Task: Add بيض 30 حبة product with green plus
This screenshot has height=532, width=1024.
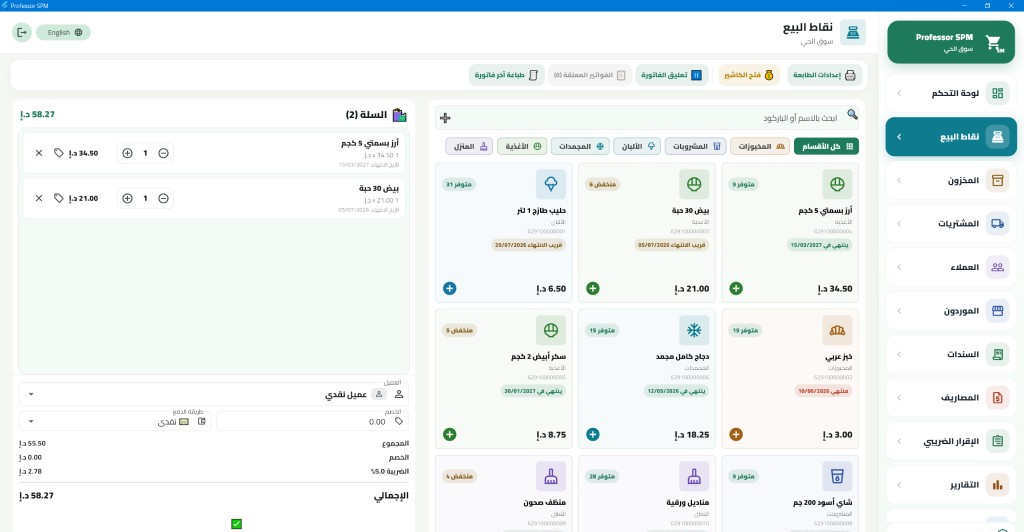Action: (593, 289)
